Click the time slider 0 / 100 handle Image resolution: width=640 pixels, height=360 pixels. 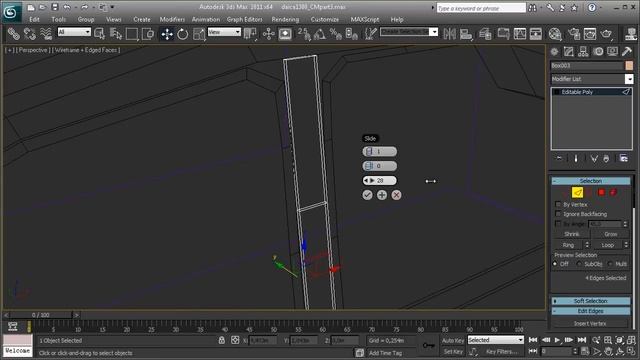40,315
